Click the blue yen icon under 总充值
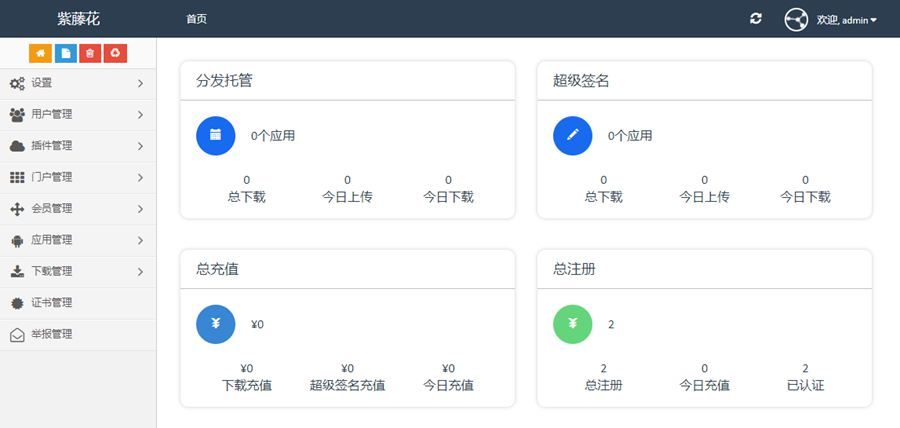The width and height of the screenshot is (900, 428). (x=215, y=324)
